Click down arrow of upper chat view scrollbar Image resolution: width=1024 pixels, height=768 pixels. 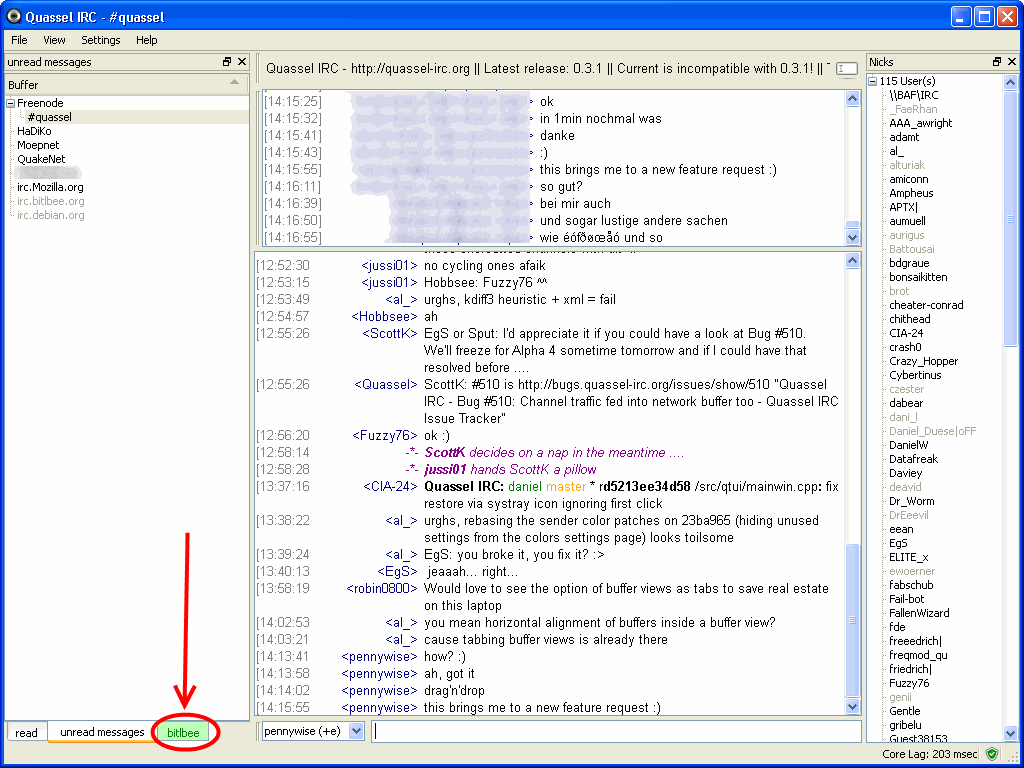point(852,237)
